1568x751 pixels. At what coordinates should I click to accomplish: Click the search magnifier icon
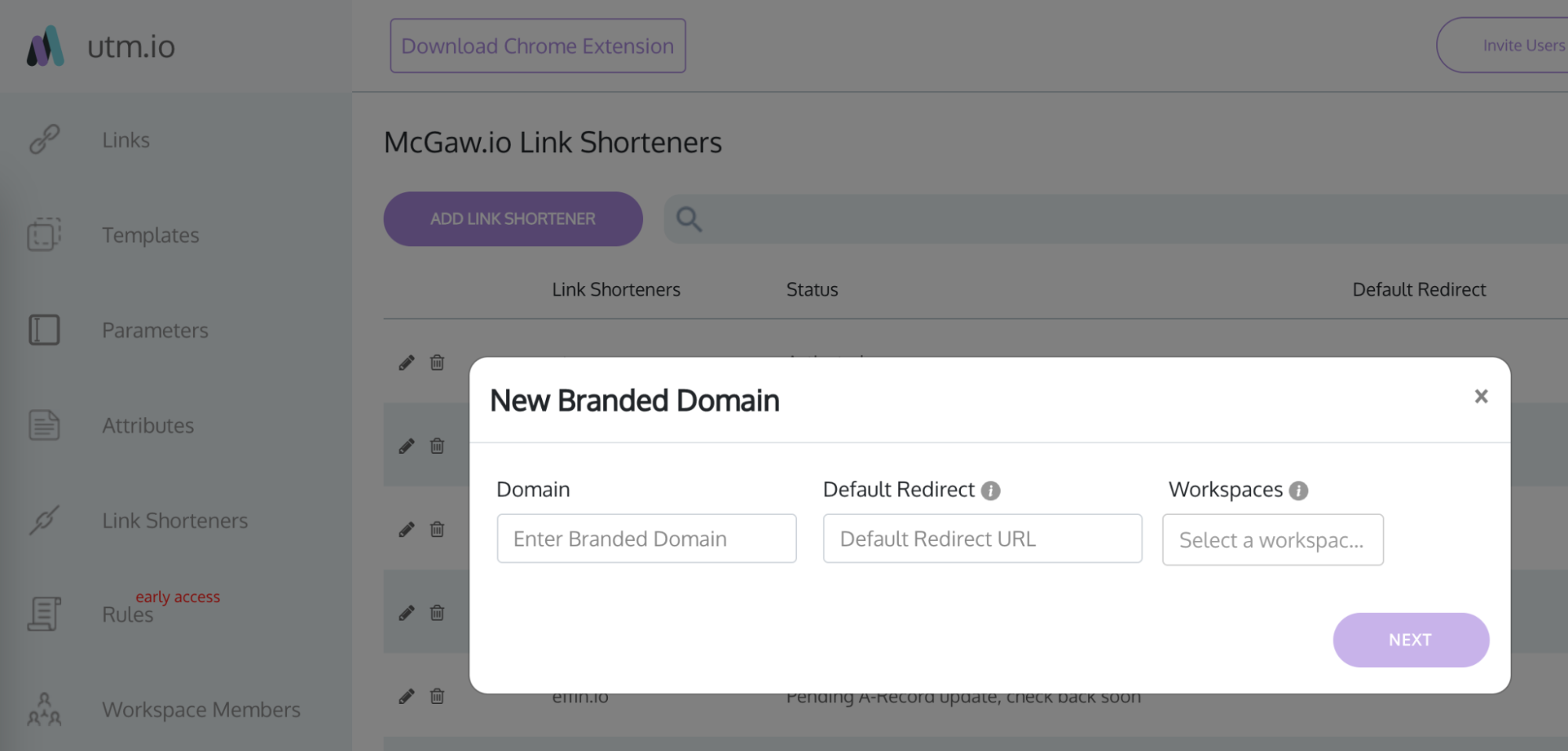pos(689,219)
